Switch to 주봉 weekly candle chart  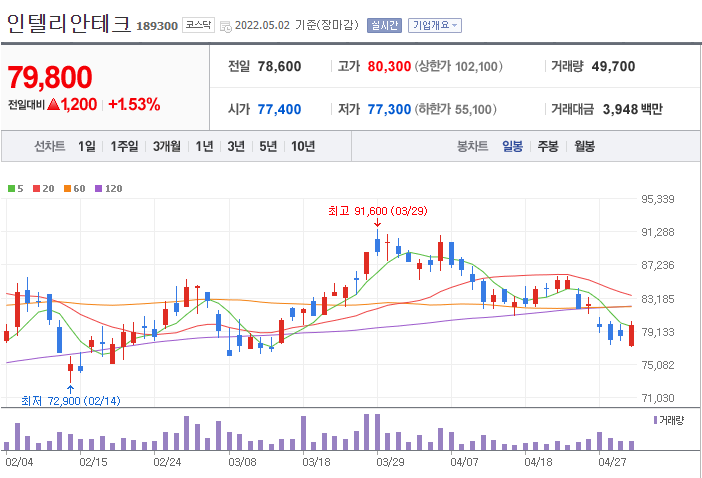pos(548,146)
